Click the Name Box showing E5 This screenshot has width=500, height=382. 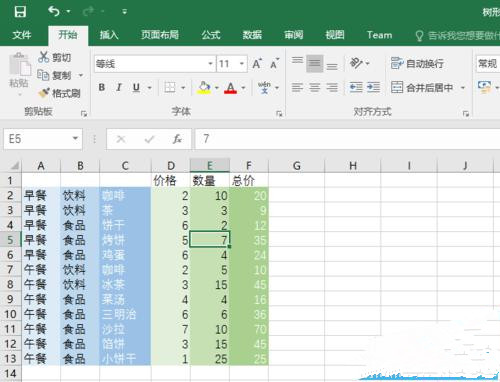point(37,139)
